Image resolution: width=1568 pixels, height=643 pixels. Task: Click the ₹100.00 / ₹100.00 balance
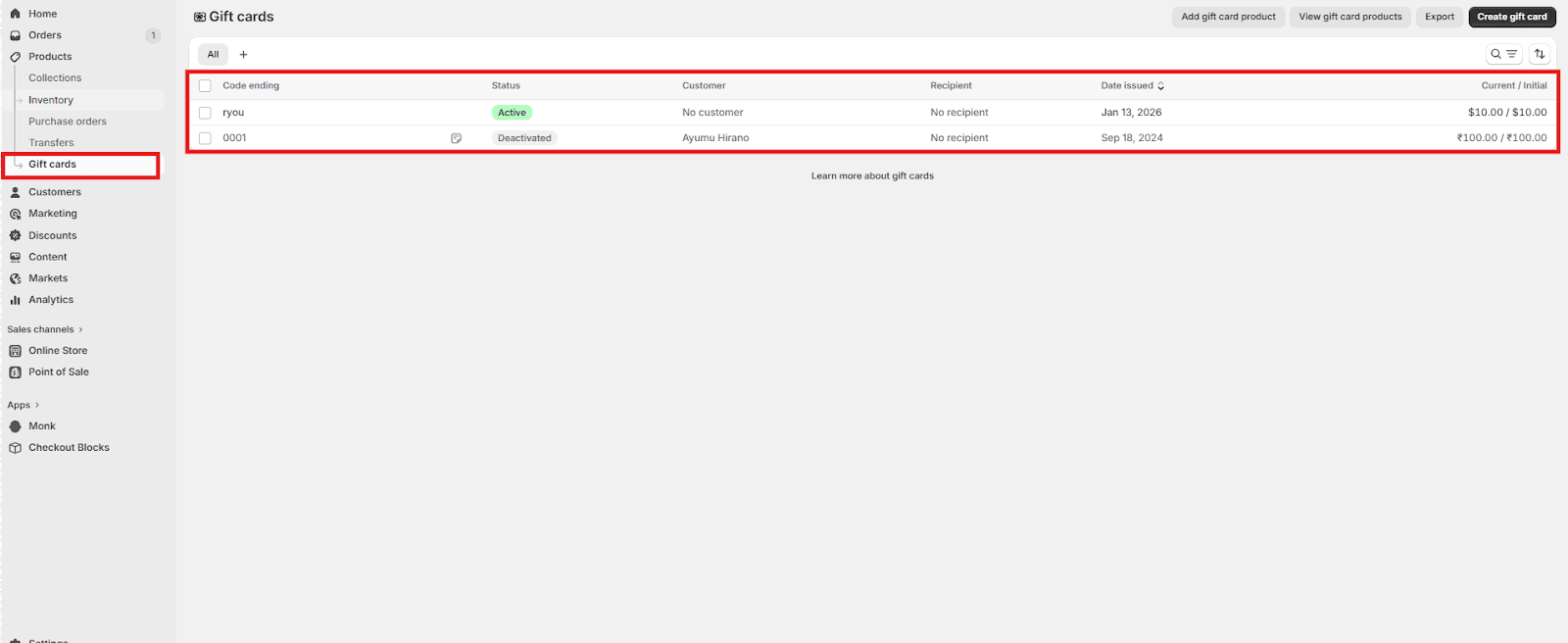(x=1501, y=138)
